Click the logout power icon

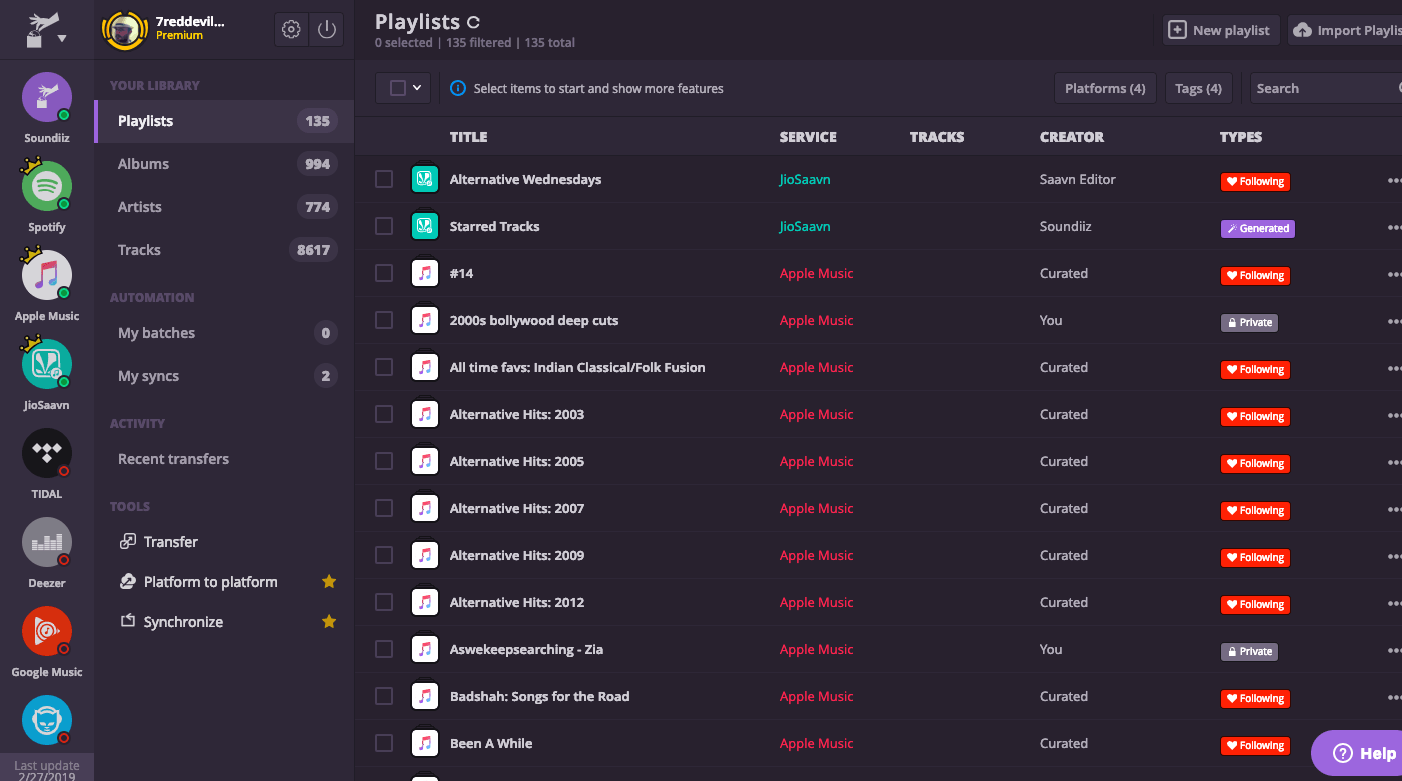point(326,29)
